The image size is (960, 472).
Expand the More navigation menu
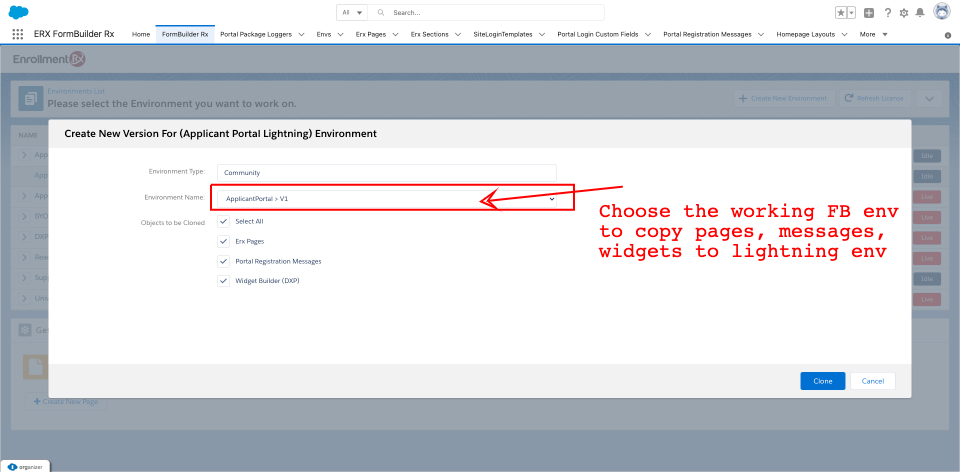[872, 34]
